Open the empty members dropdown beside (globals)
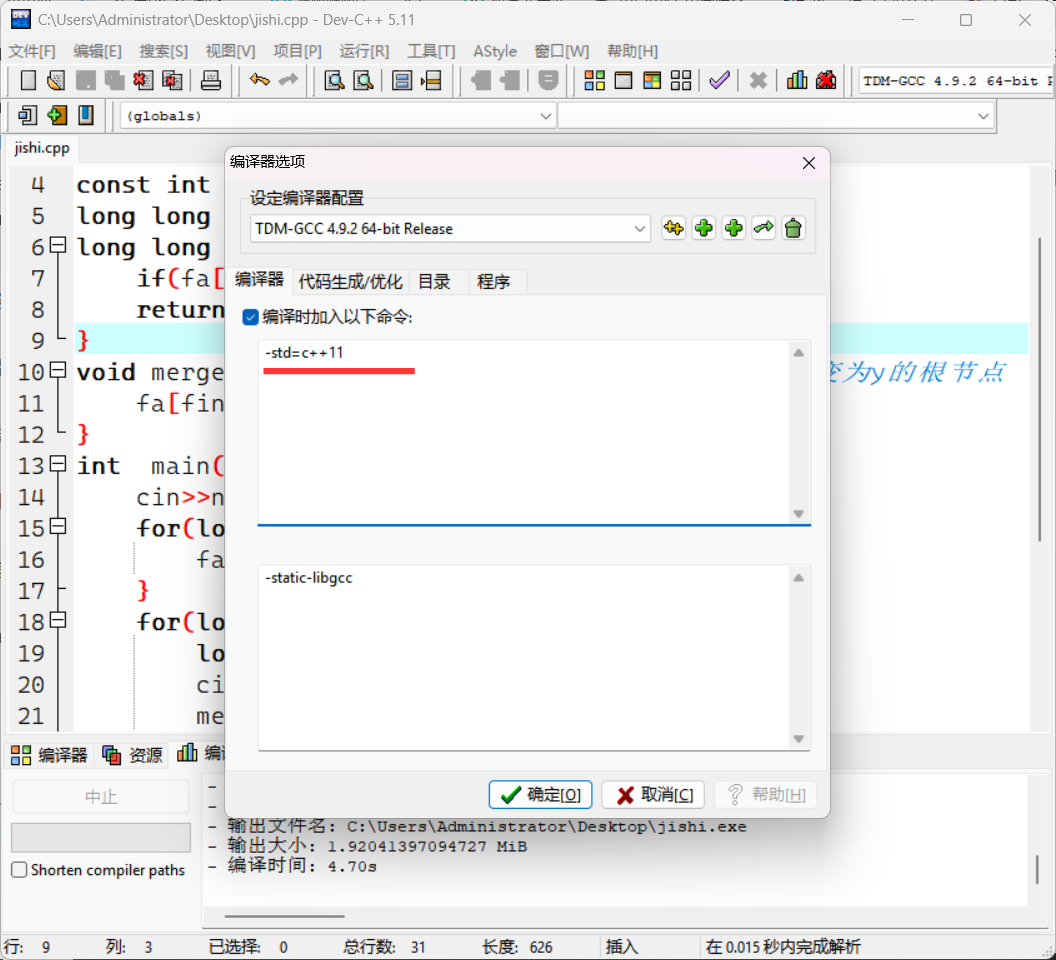The width and height of the screenshot is (1056, 960). pyautogui.click(x=776, y=116)
